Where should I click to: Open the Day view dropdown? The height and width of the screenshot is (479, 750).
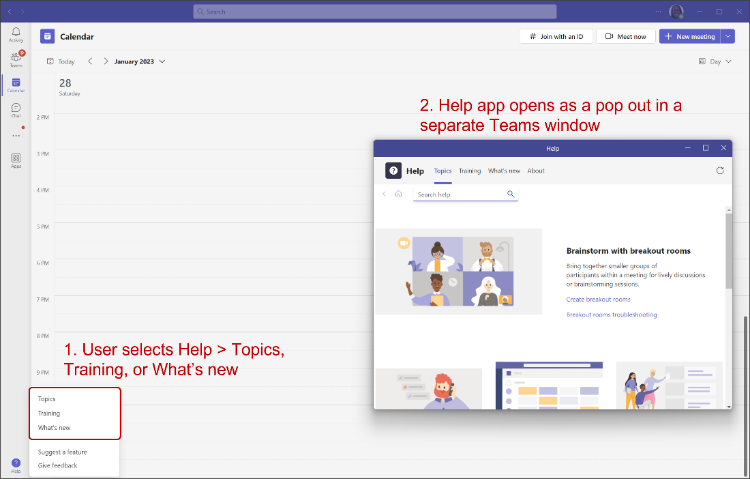click(715, 61)
